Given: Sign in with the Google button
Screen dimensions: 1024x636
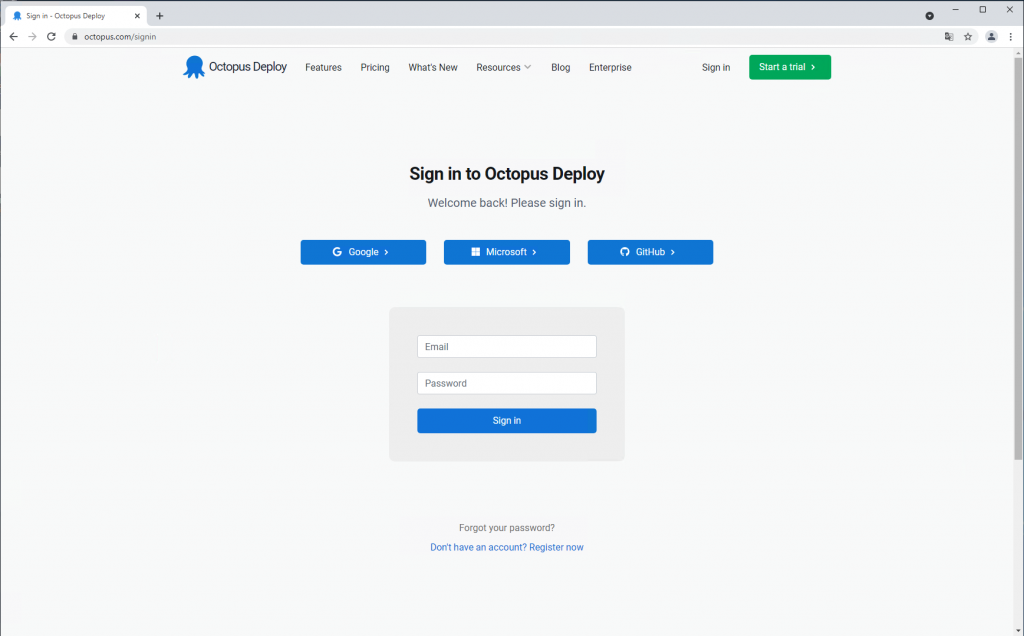Looking at the screenshot, I should (363, 252).
